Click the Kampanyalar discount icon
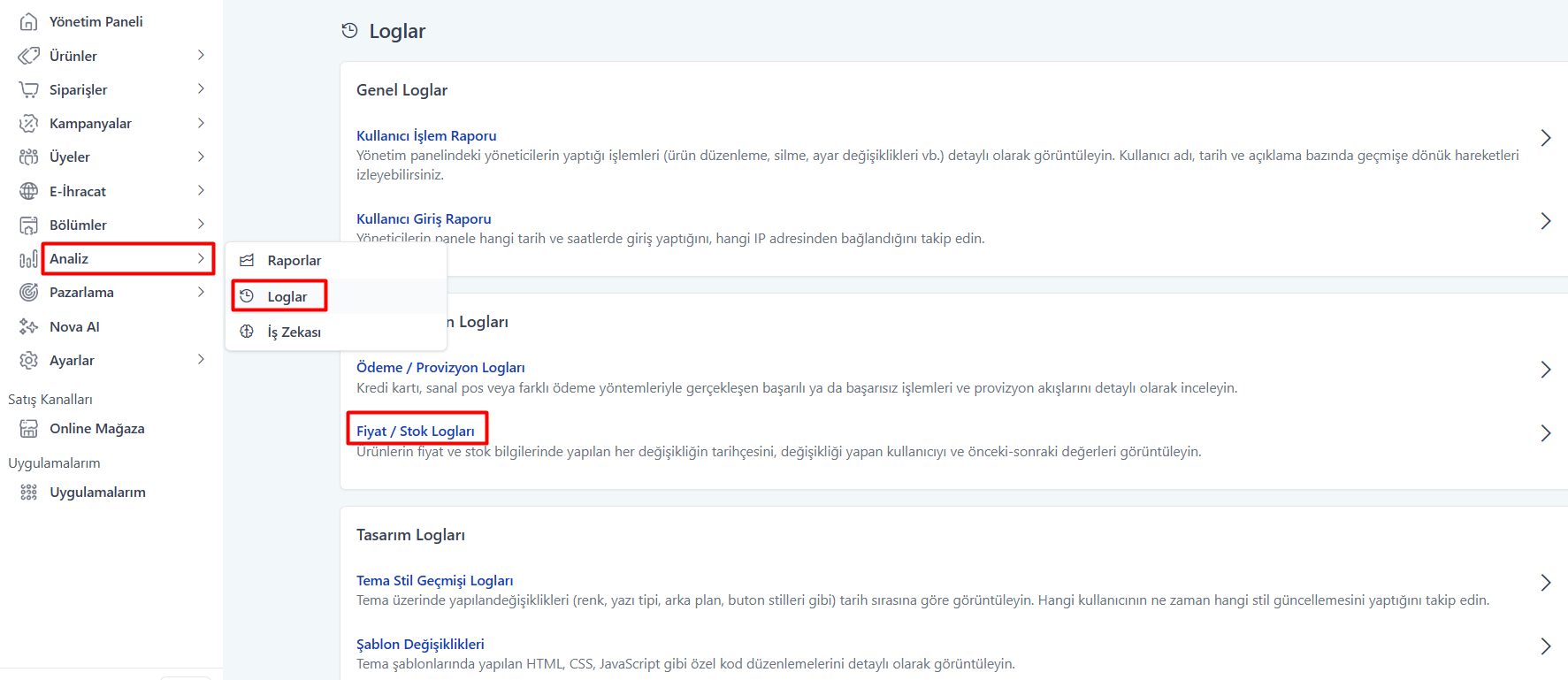Viewport: 1568px width, 680px height. pyautogui.click(x=28, y=123)
